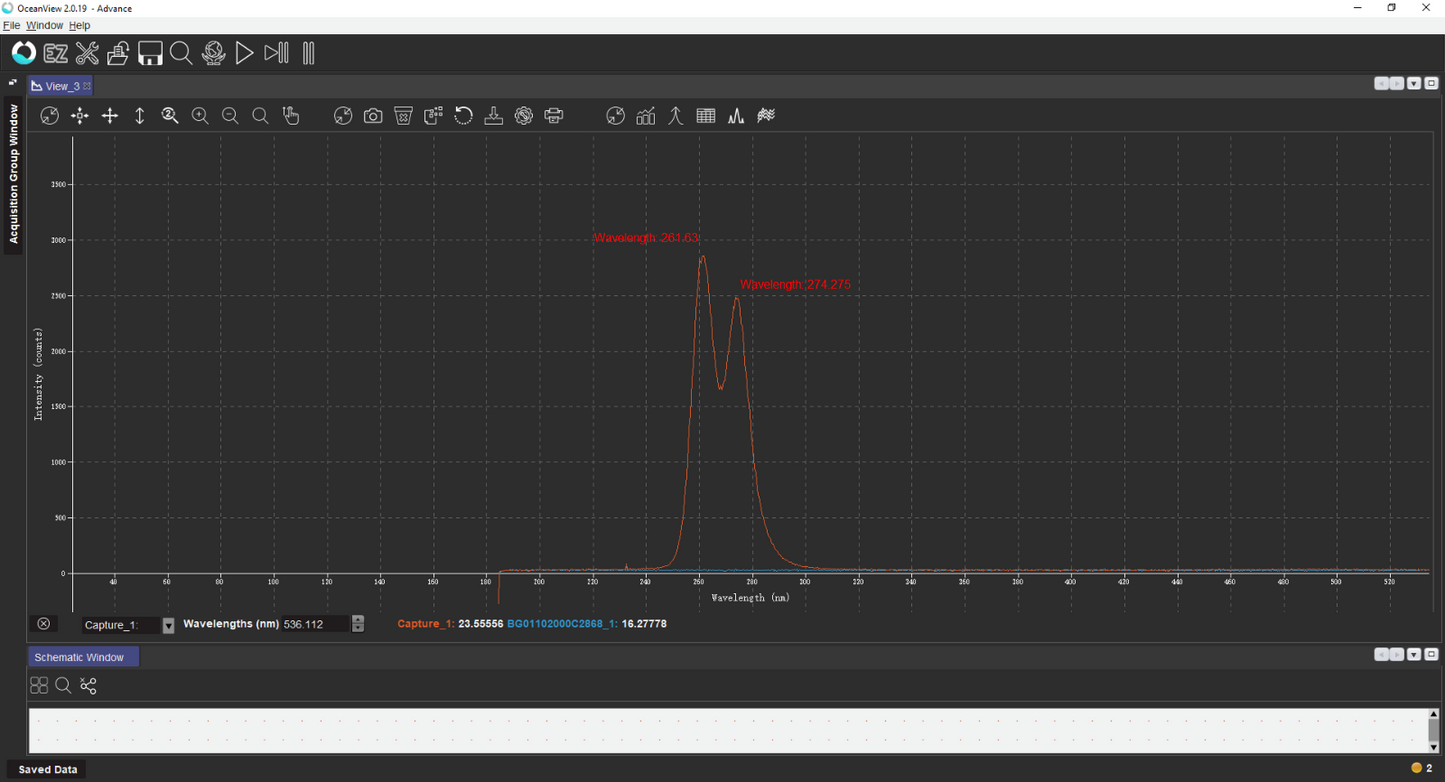The image size is (1445, 782).
Task: Select the peak finding icon
Action: tap(676, 116)
